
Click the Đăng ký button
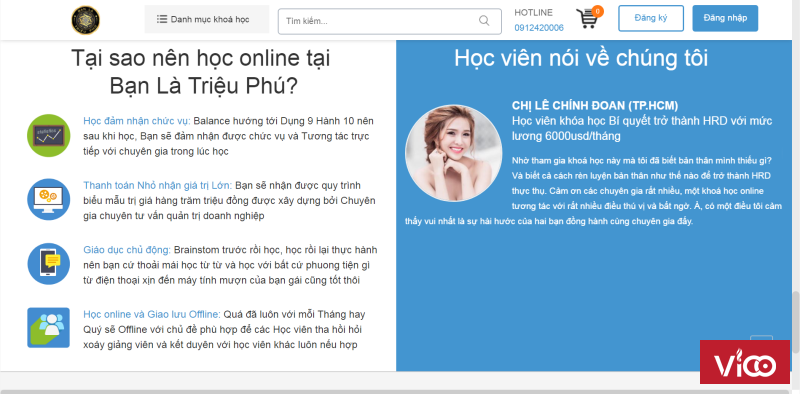tap(651, 18)
